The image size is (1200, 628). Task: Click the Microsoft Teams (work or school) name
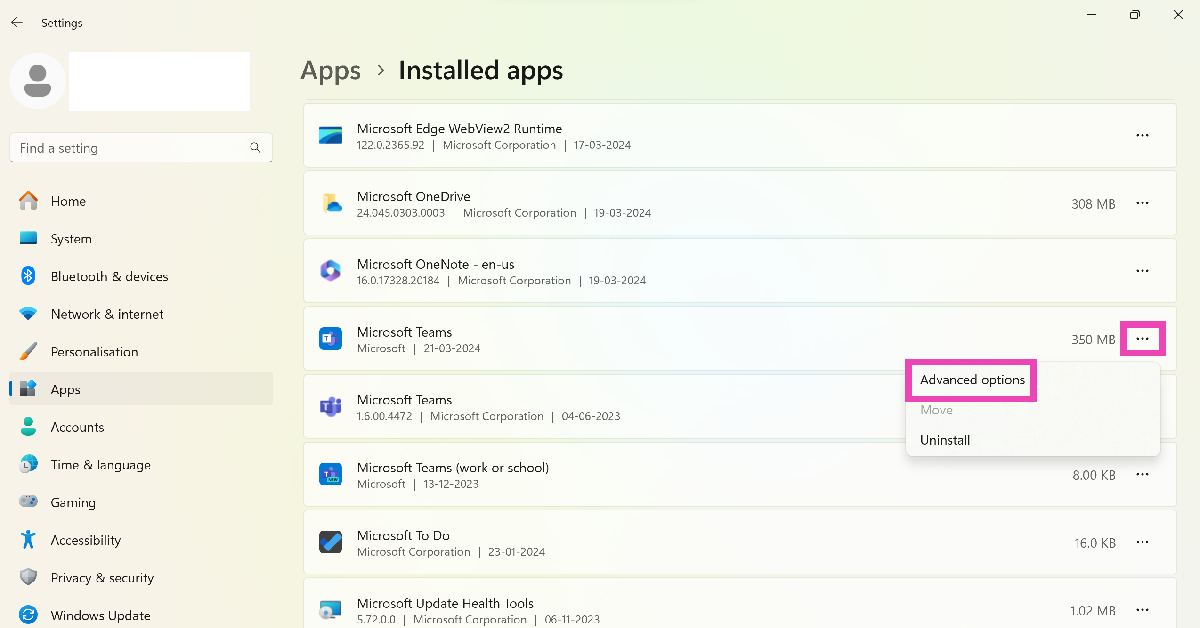pyautogui.click(x=453, y=467)
